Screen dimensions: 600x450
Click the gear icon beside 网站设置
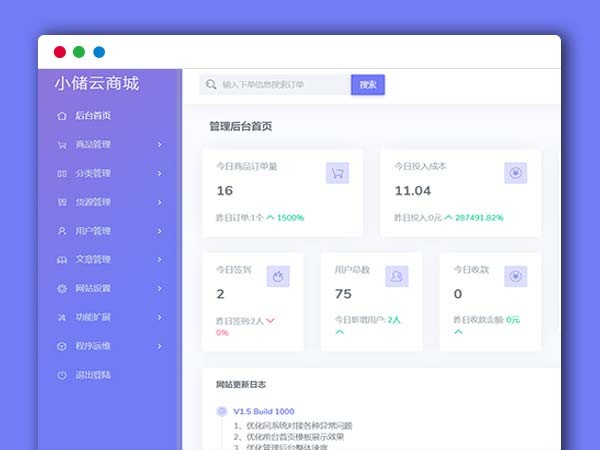62,289
